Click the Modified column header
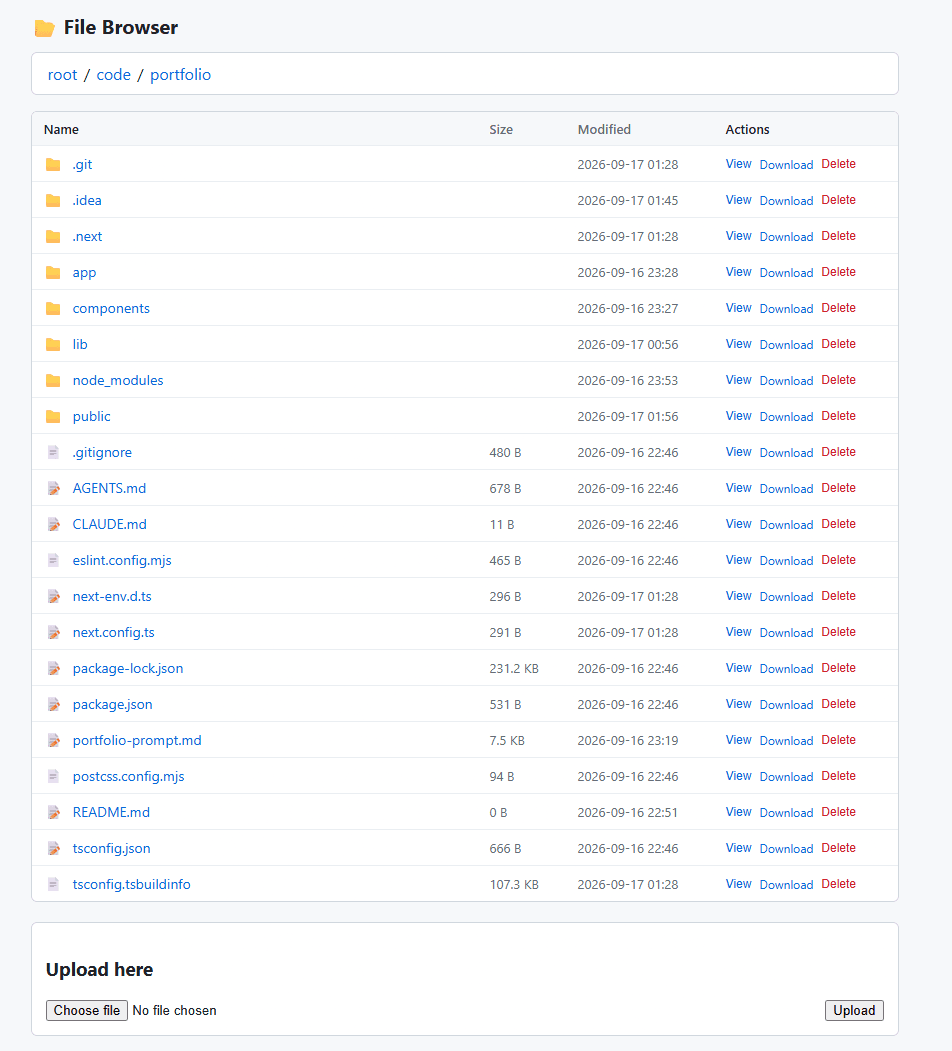This screenshot has height=1051, width=952. click(604, 129)
